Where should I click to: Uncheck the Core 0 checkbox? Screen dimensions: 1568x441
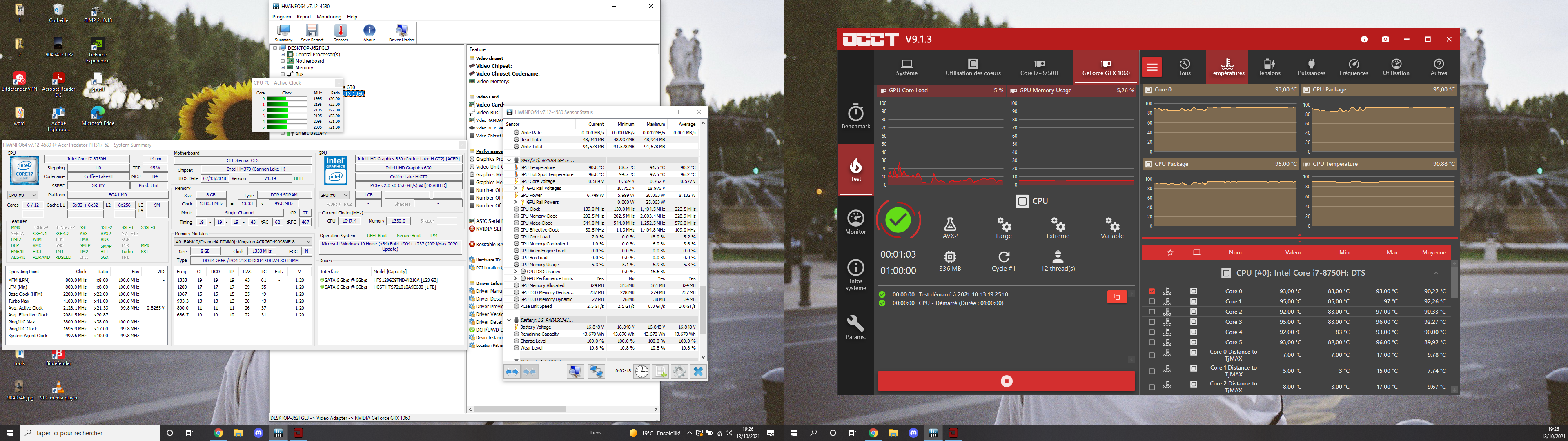1151,291
